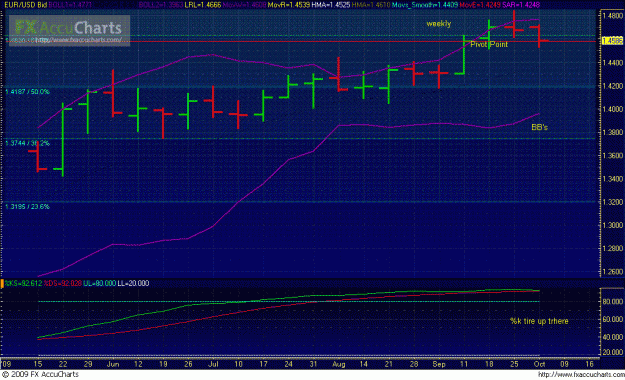
Task: Click the Sep date axis label
Action: pyautogui.click(x=438, y=364)
